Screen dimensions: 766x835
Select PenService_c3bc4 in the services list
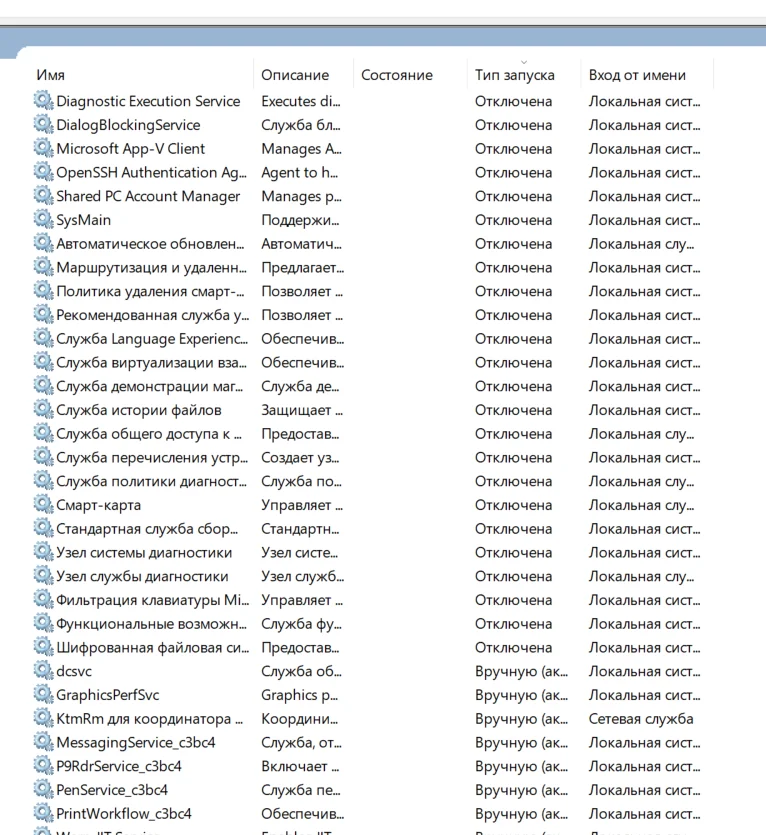pyautogui.click(x=368, y=790)
